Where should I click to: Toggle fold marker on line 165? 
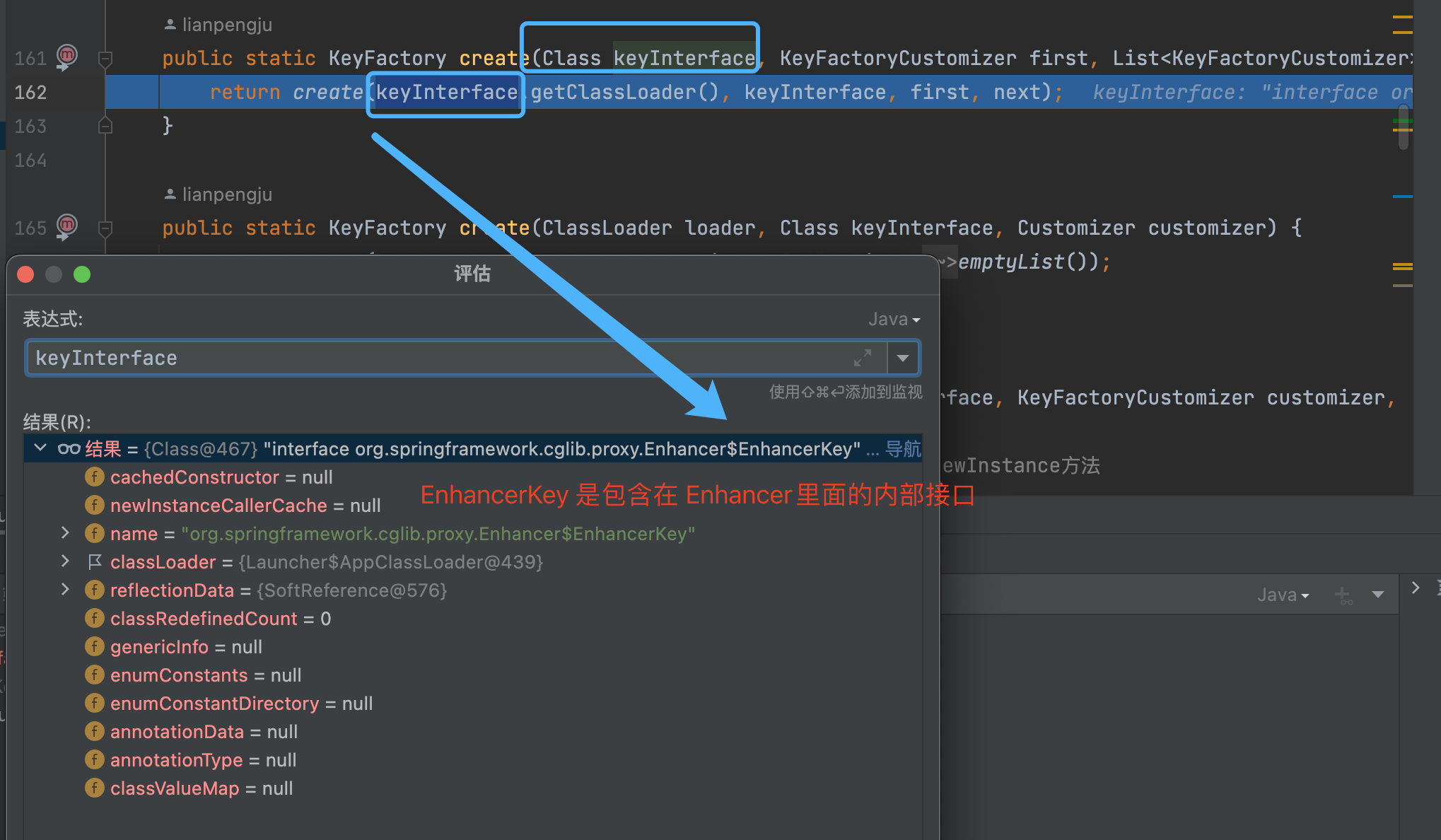click(105, 228)
